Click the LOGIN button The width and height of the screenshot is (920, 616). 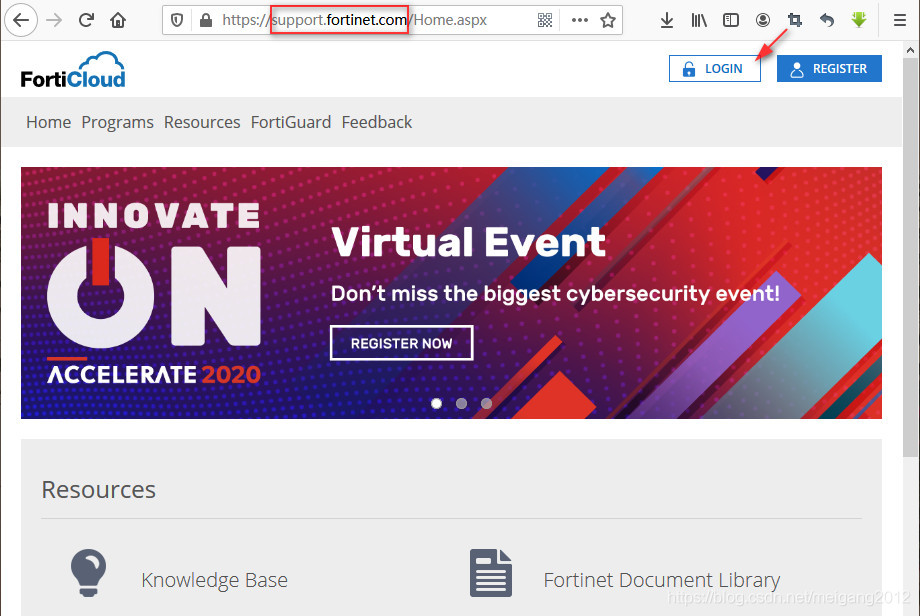(x=715, y=69)
